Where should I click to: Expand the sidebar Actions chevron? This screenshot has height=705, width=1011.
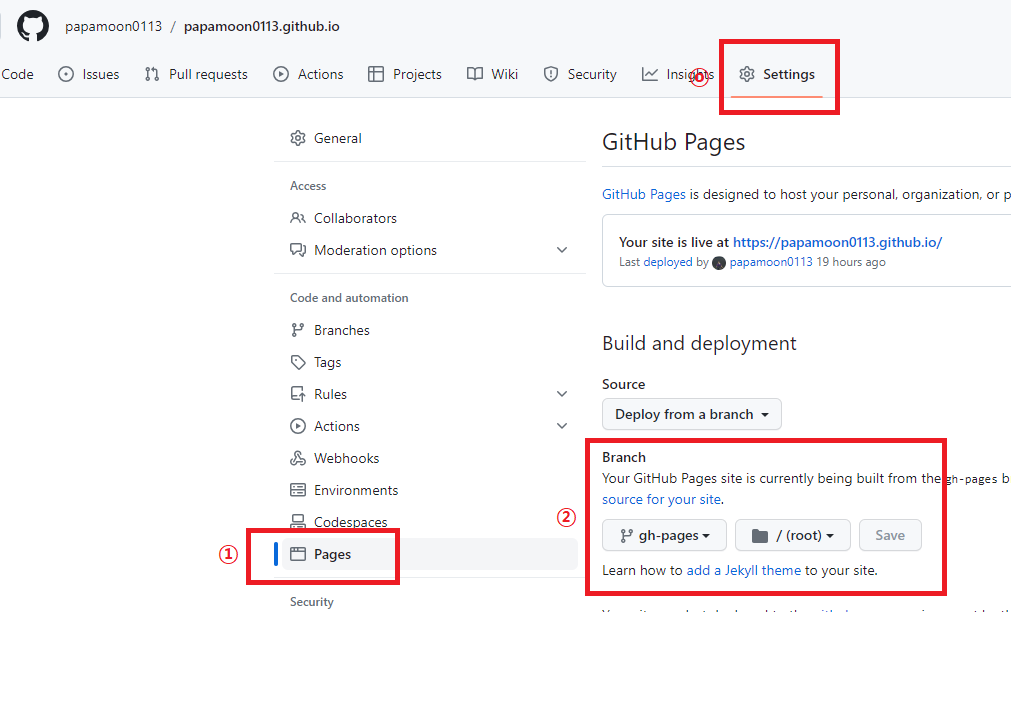[562, 426]
